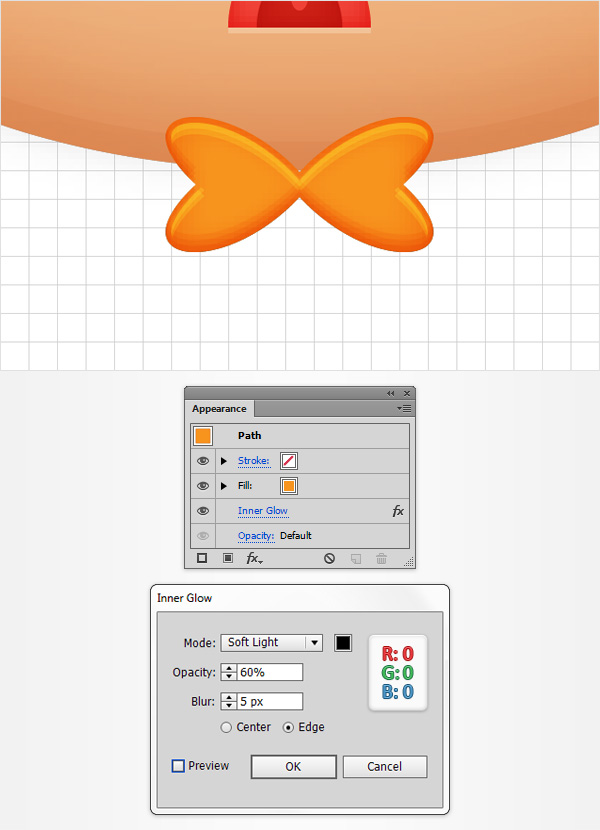Cancel the Inner Glow dialog

coord(385,766)
